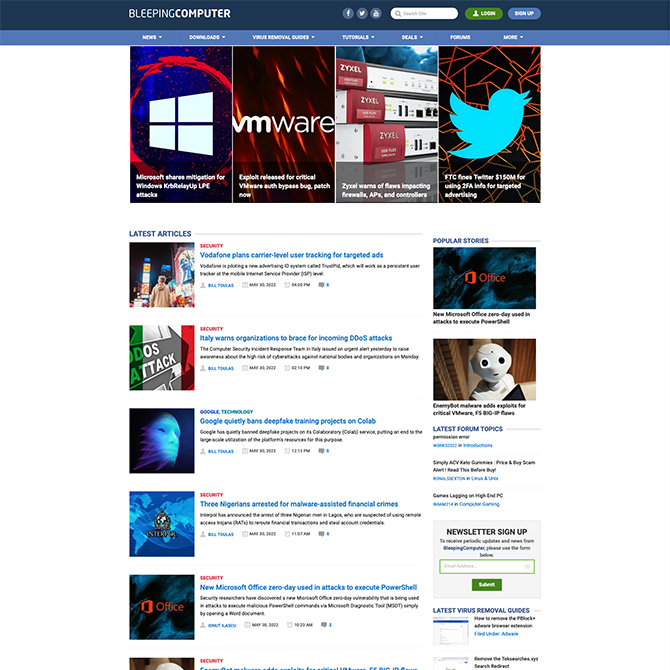Submit the newsletter sign up form
The height and width of the screenshot is (670, 670).
point(487,585)
